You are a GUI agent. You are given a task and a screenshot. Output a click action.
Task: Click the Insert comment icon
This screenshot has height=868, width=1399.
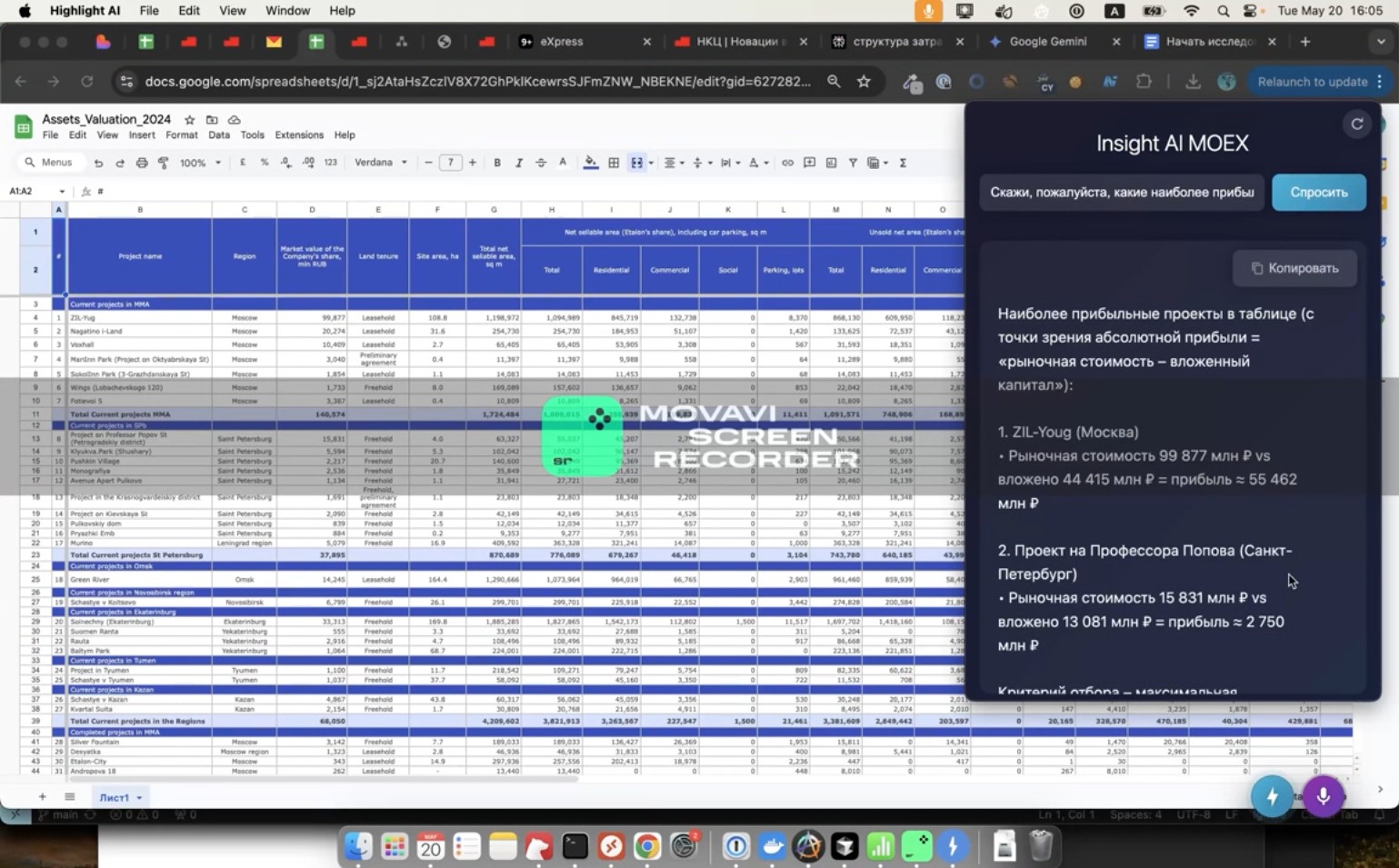point(808,163)
